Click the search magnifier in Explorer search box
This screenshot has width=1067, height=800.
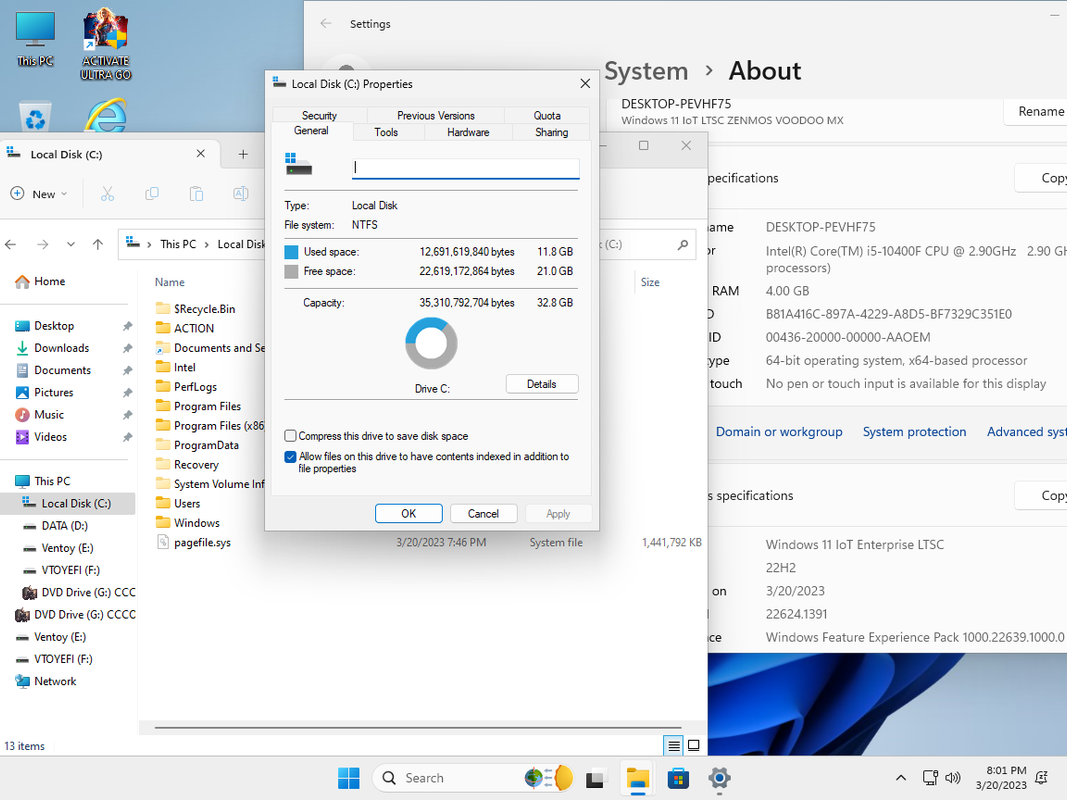(683, 244)
